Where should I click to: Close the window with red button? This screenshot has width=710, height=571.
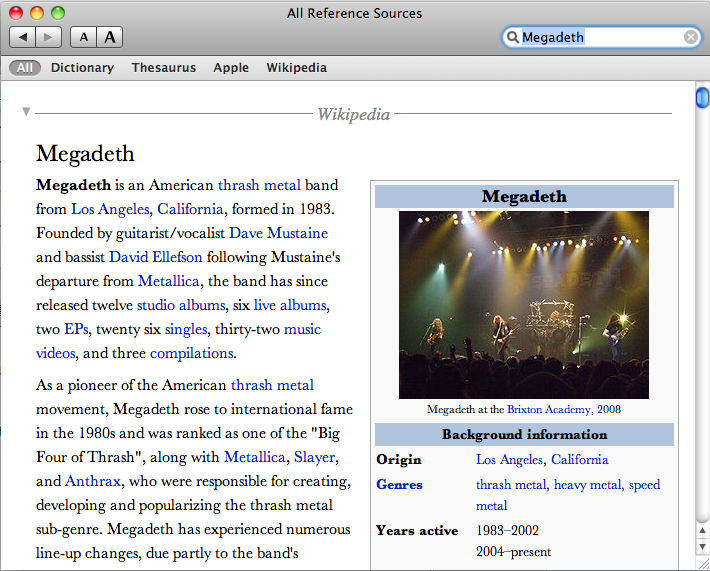tap(16, 13)
